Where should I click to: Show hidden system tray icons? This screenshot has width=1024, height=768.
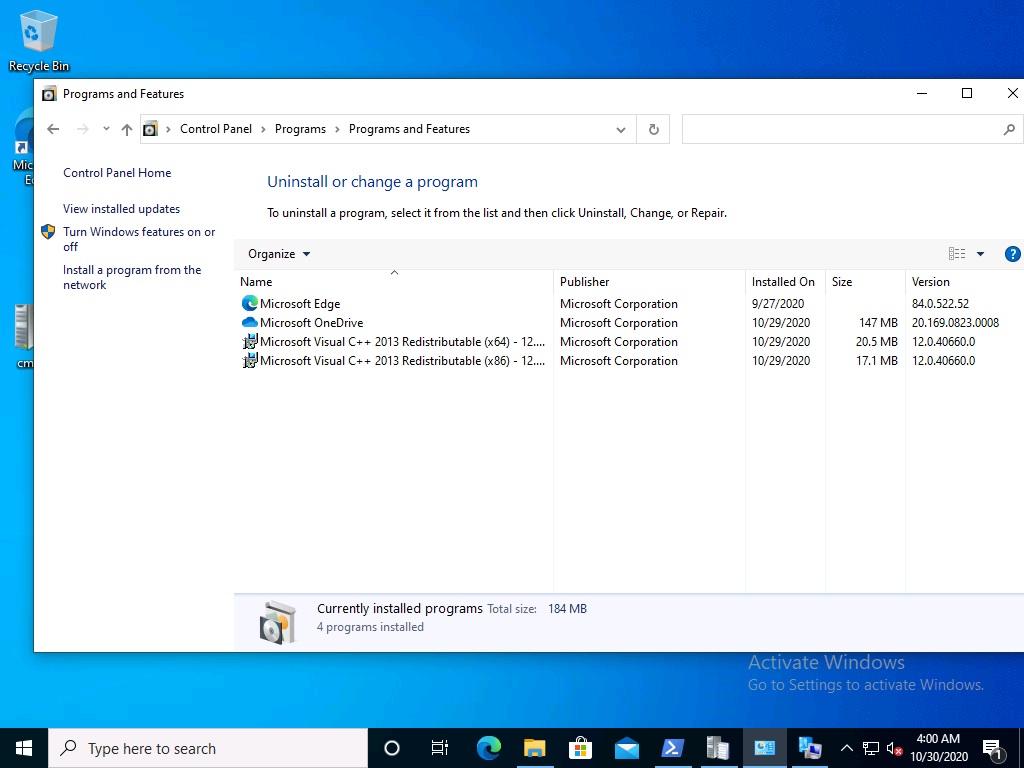coord(846,748)
